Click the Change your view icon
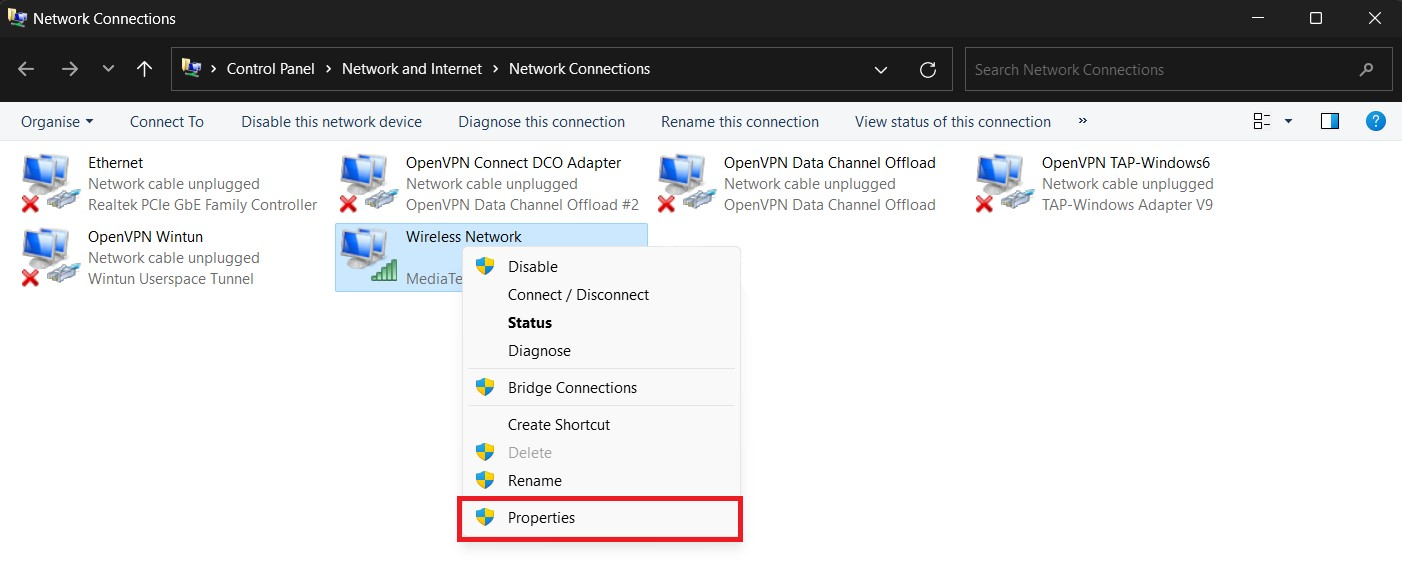Image resolution: width=1402 pixels, height=562 pixels. (1262, 121)
